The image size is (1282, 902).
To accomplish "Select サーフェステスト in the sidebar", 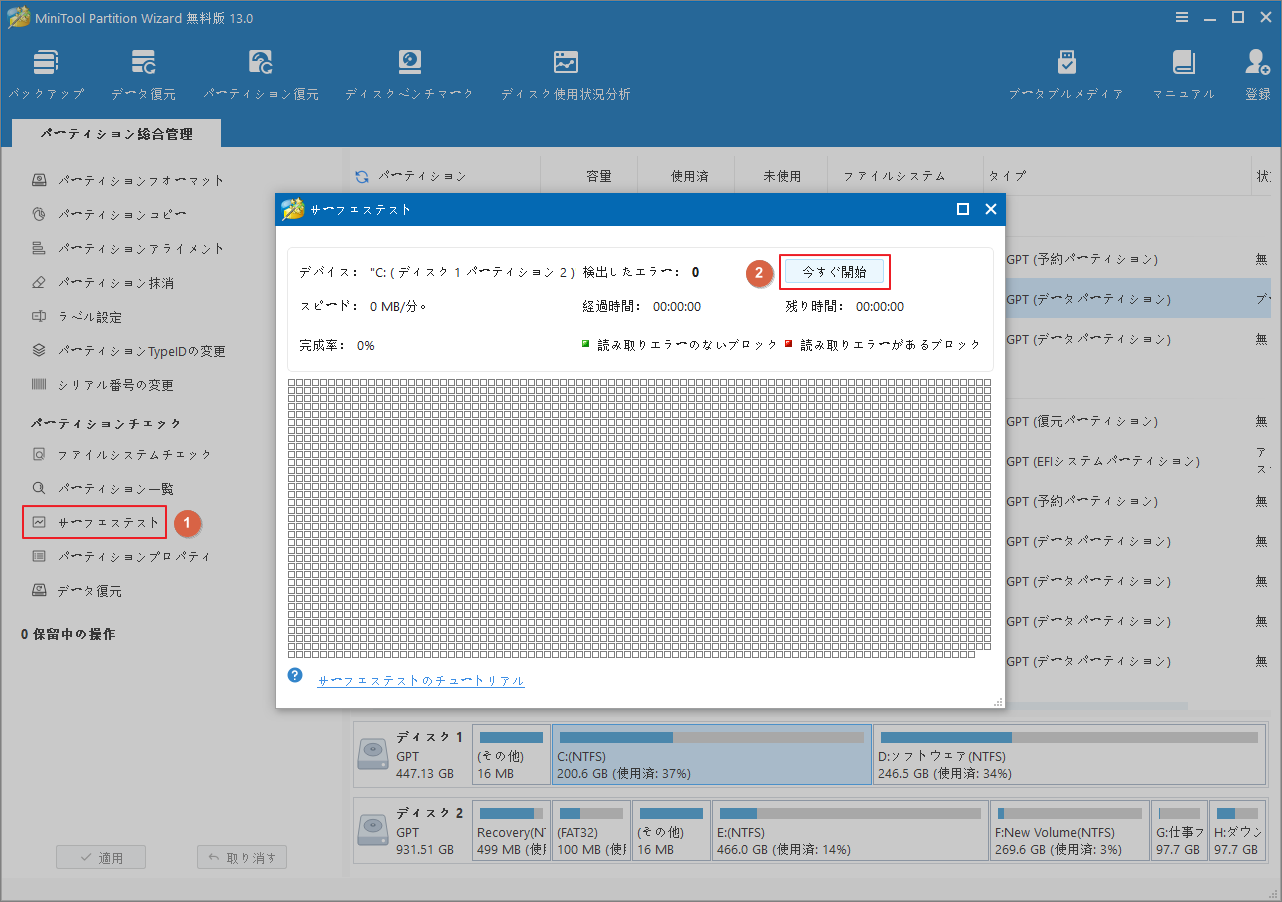I will (95, 522).
